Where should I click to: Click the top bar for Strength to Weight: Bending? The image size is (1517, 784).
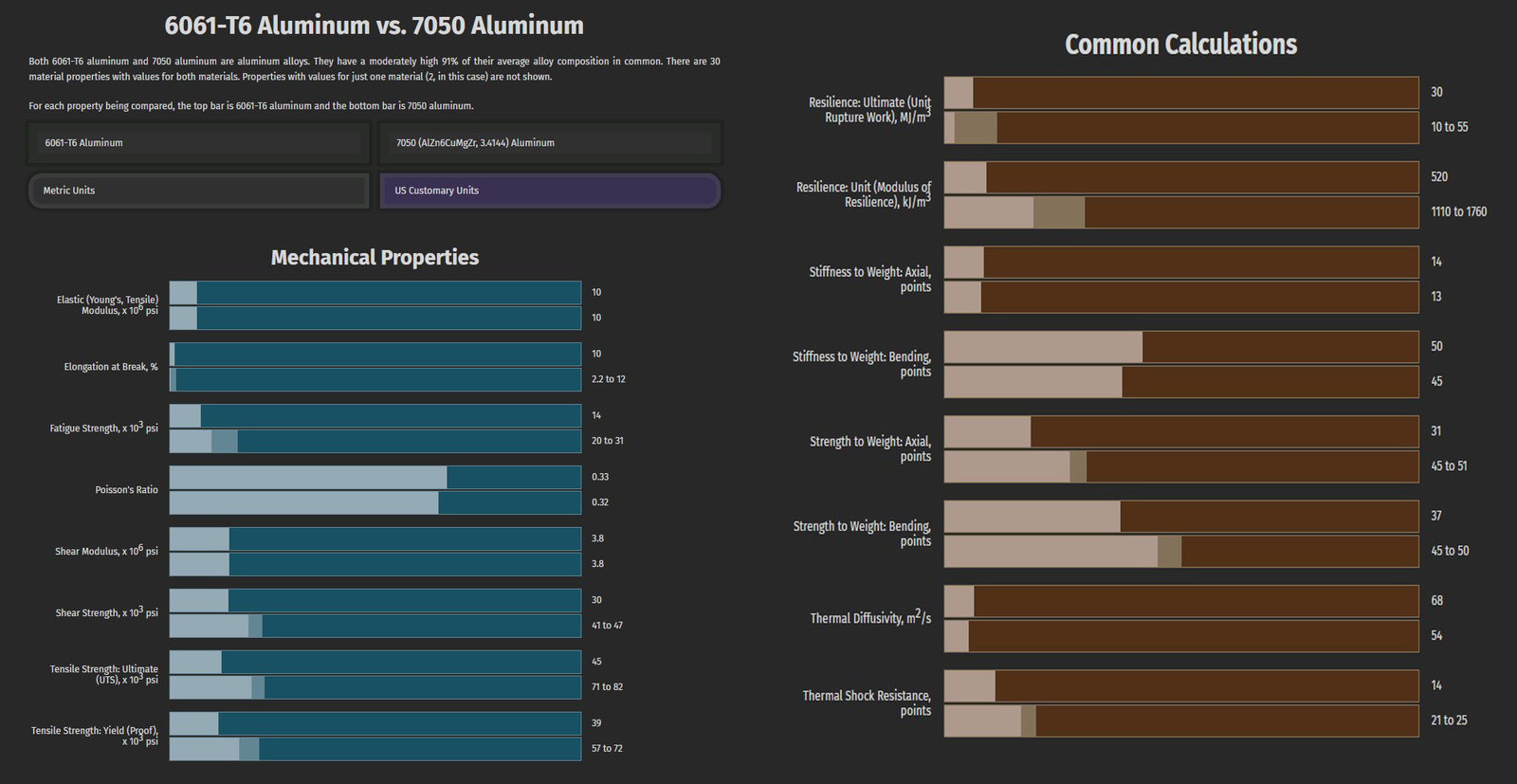point(1181,517)
